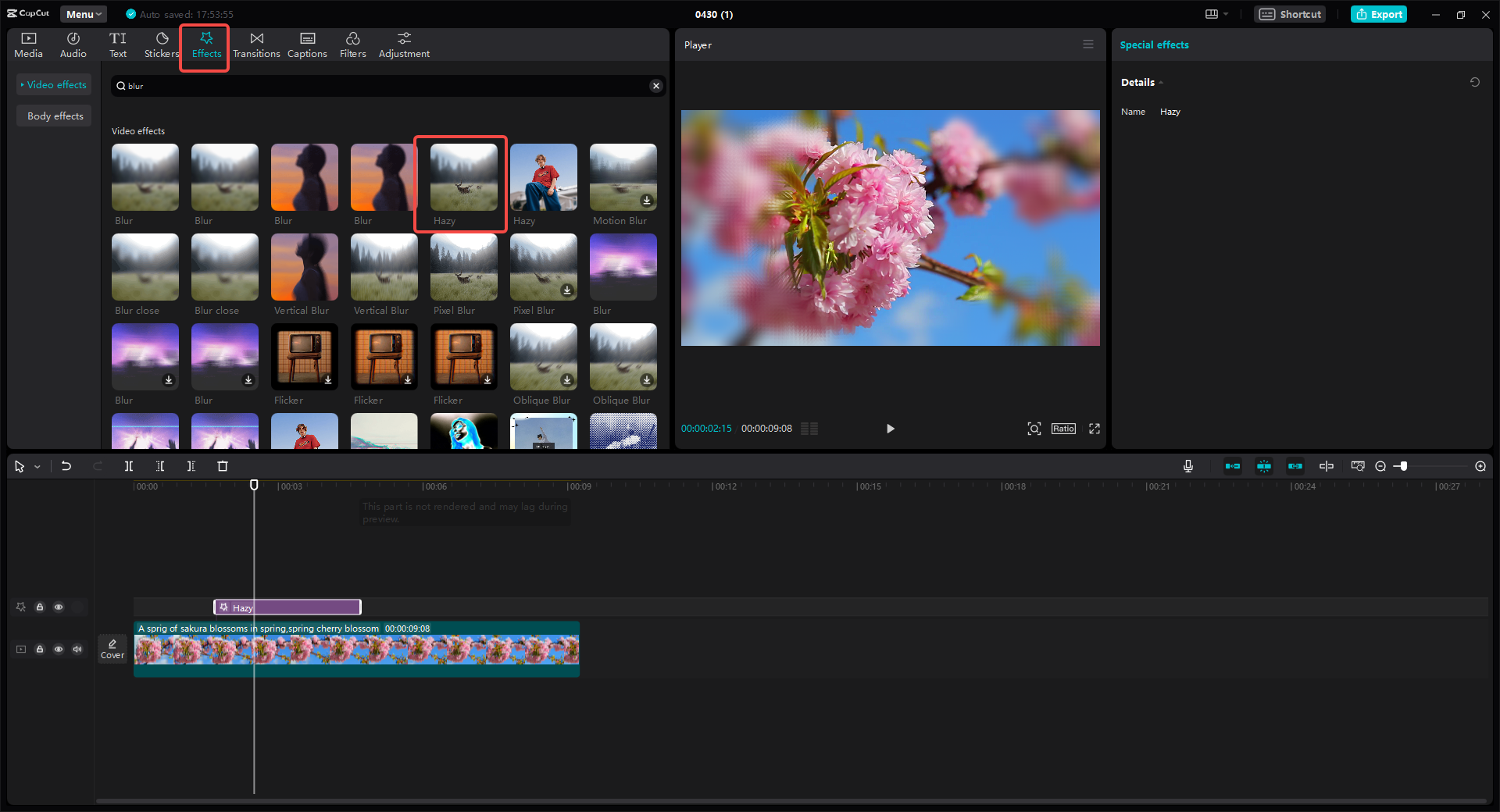Open the Menu dropdown

tap(83, 13)
